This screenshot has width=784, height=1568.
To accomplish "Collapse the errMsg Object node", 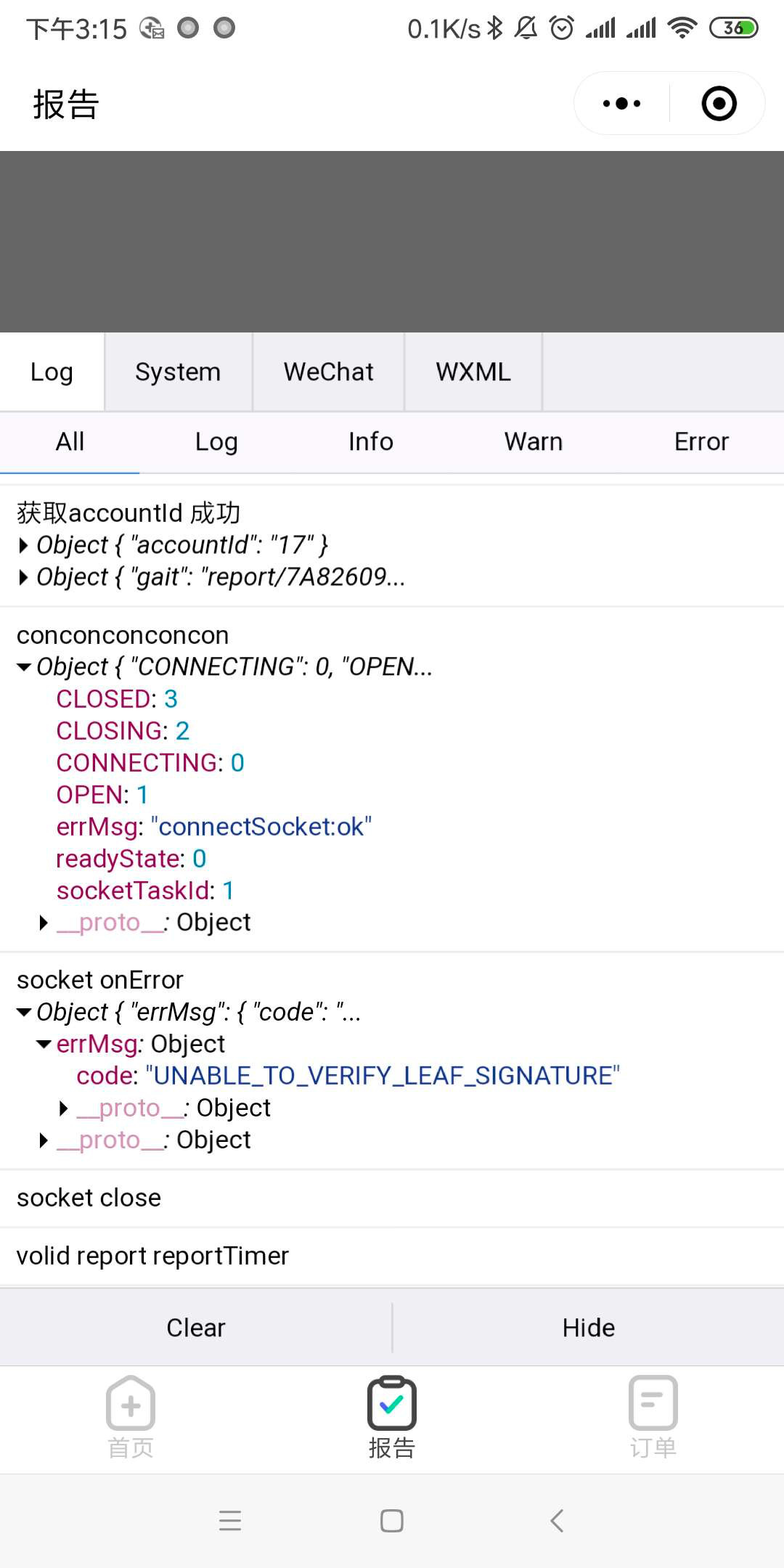I will pos(44,1045).
